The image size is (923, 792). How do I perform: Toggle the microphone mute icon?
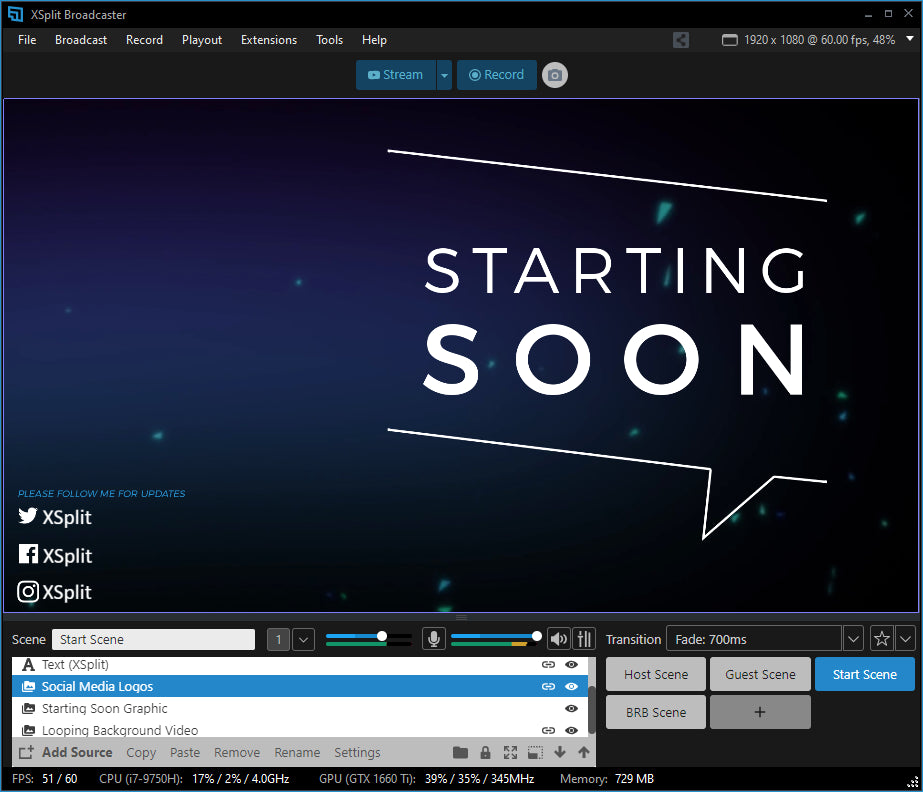click(x=433, y=639)
